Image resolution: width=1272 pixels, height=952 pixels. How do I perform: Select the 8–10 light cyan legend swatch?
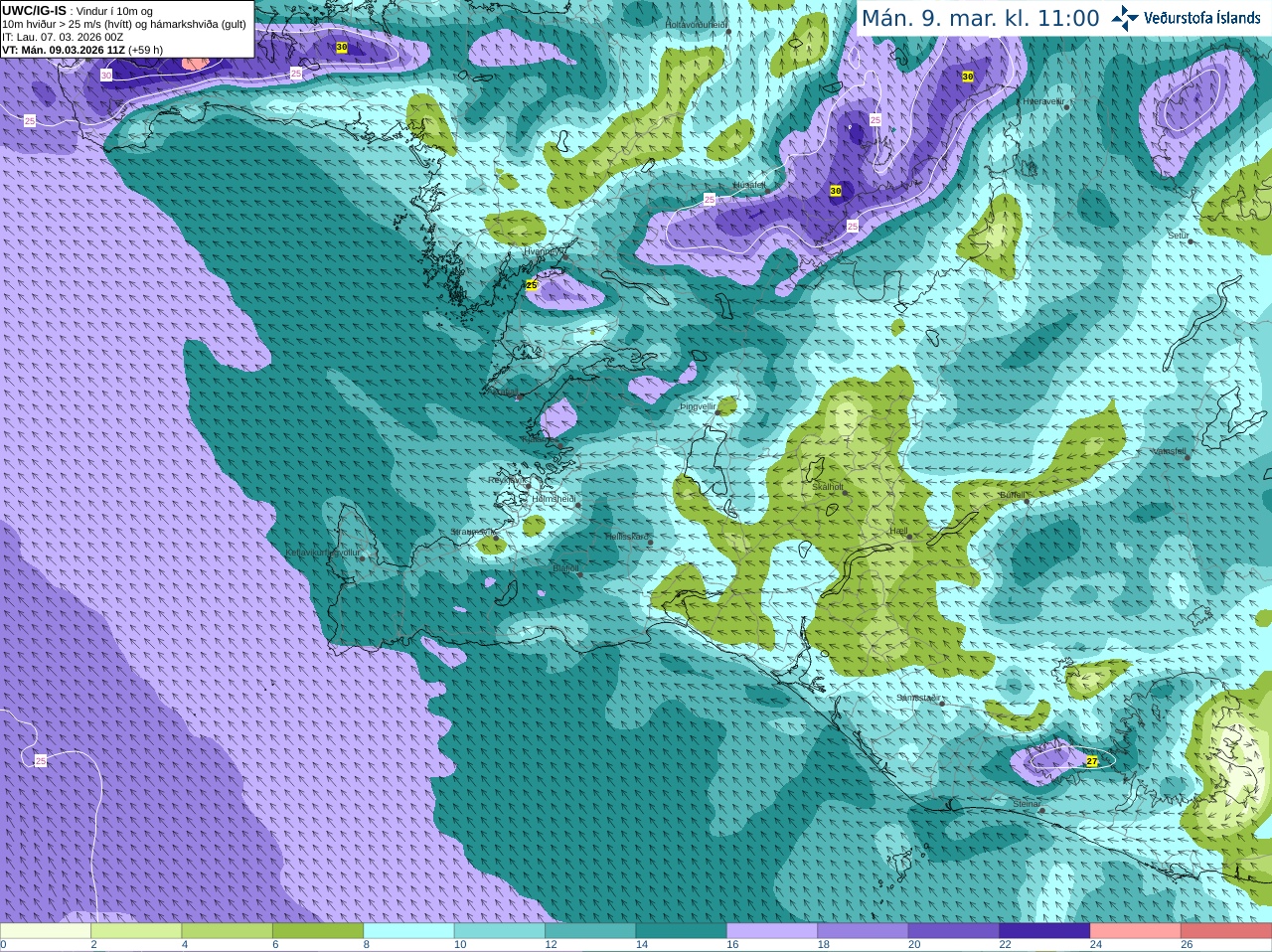pyautogui.click(x=408, y=931)
